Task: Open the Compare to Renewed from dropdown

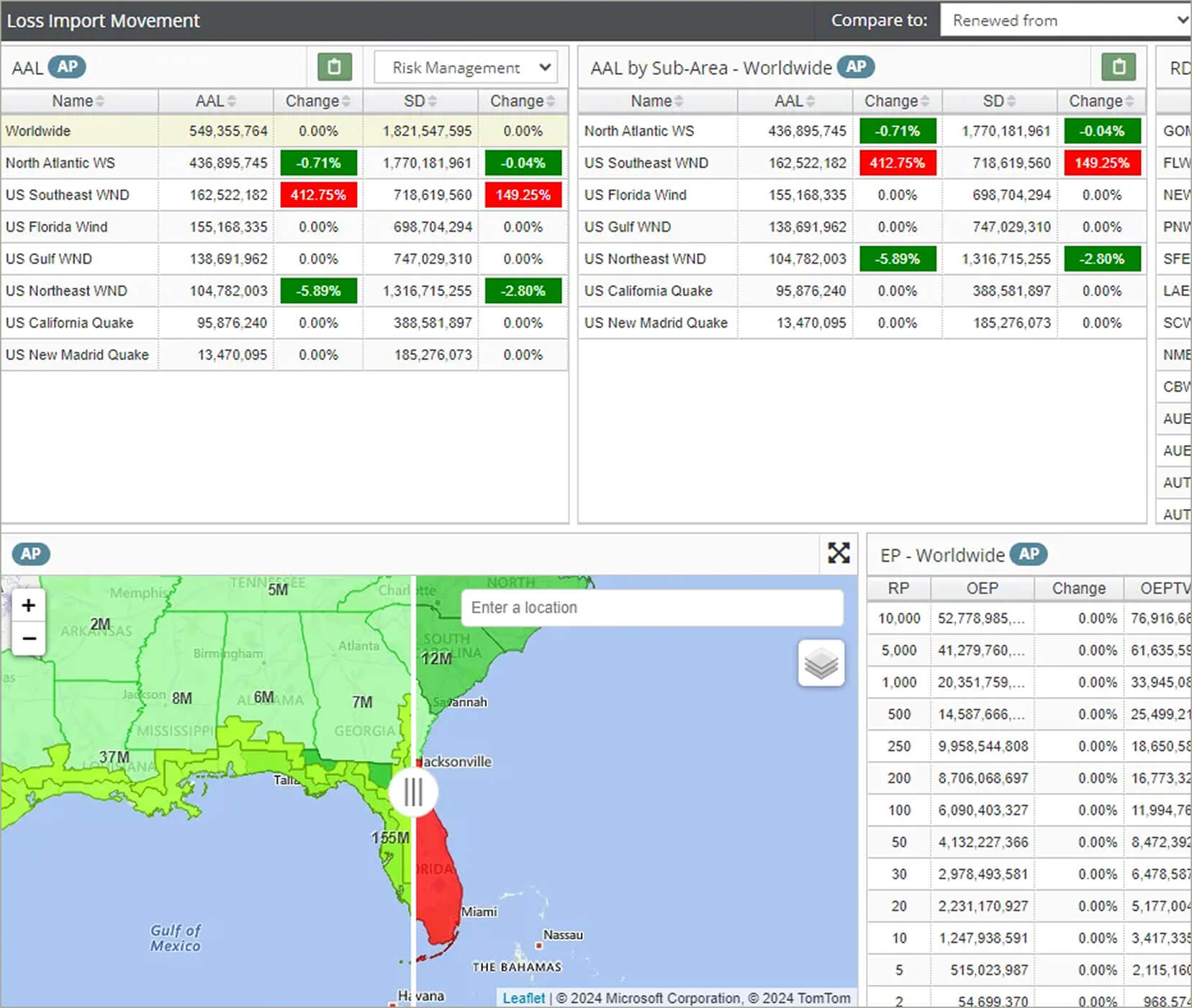Action: tap(1065, 20)
